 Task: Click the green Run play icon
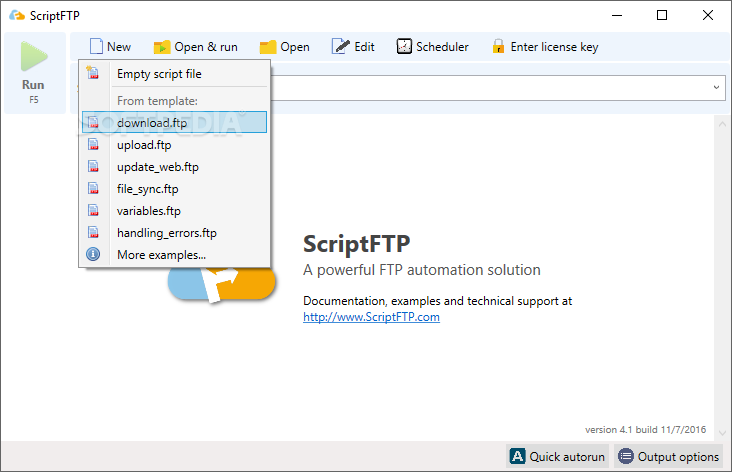pos(34,56)
